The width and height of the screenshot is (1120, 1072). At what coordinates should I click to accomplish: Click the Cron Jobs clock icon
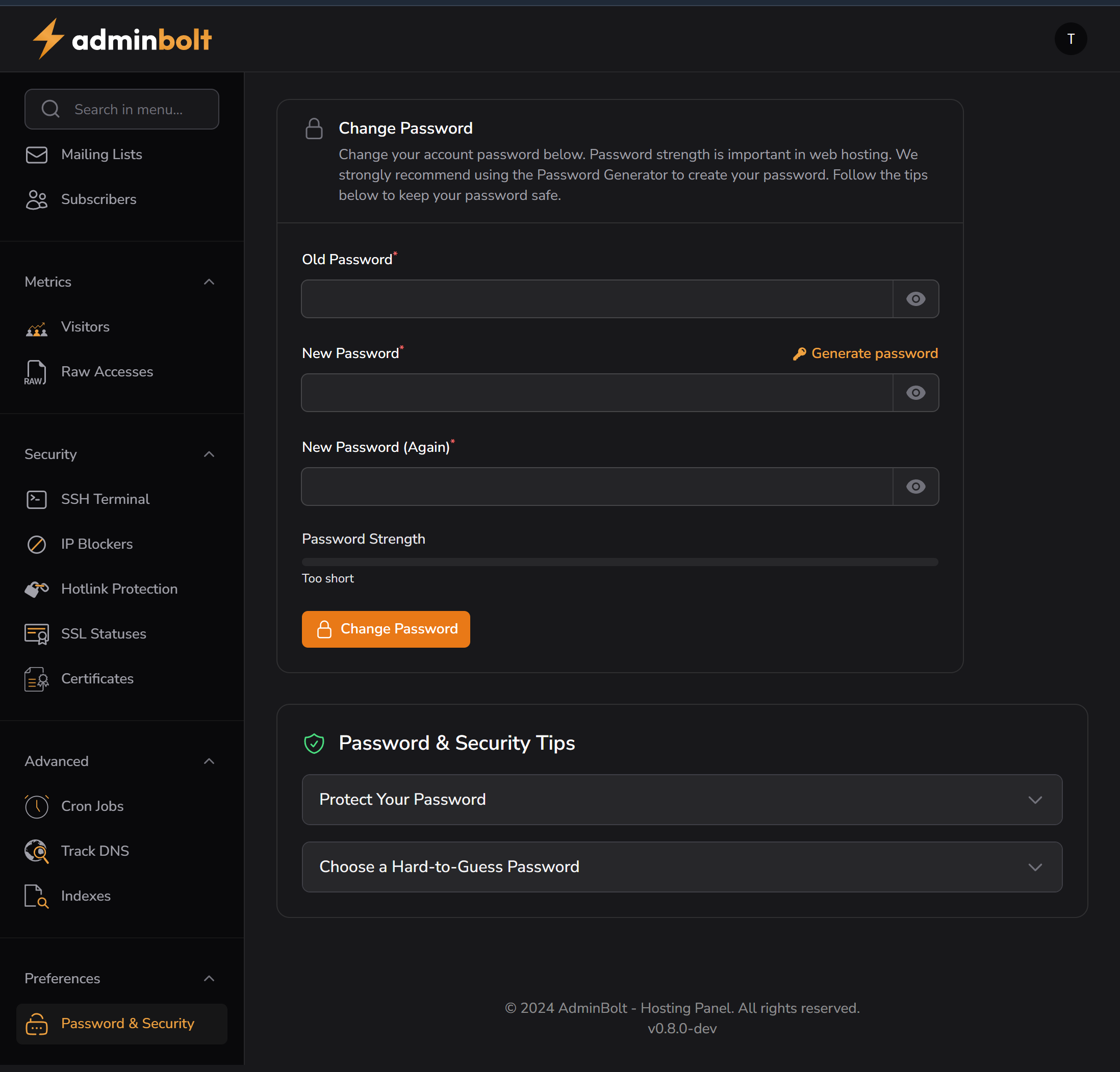(37, 806)
